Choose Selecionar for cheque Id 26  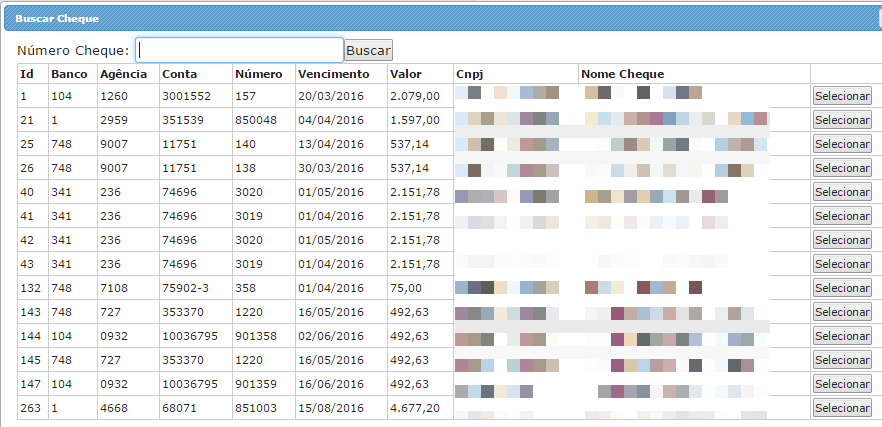pyautogui.click(x=842, y=168)
